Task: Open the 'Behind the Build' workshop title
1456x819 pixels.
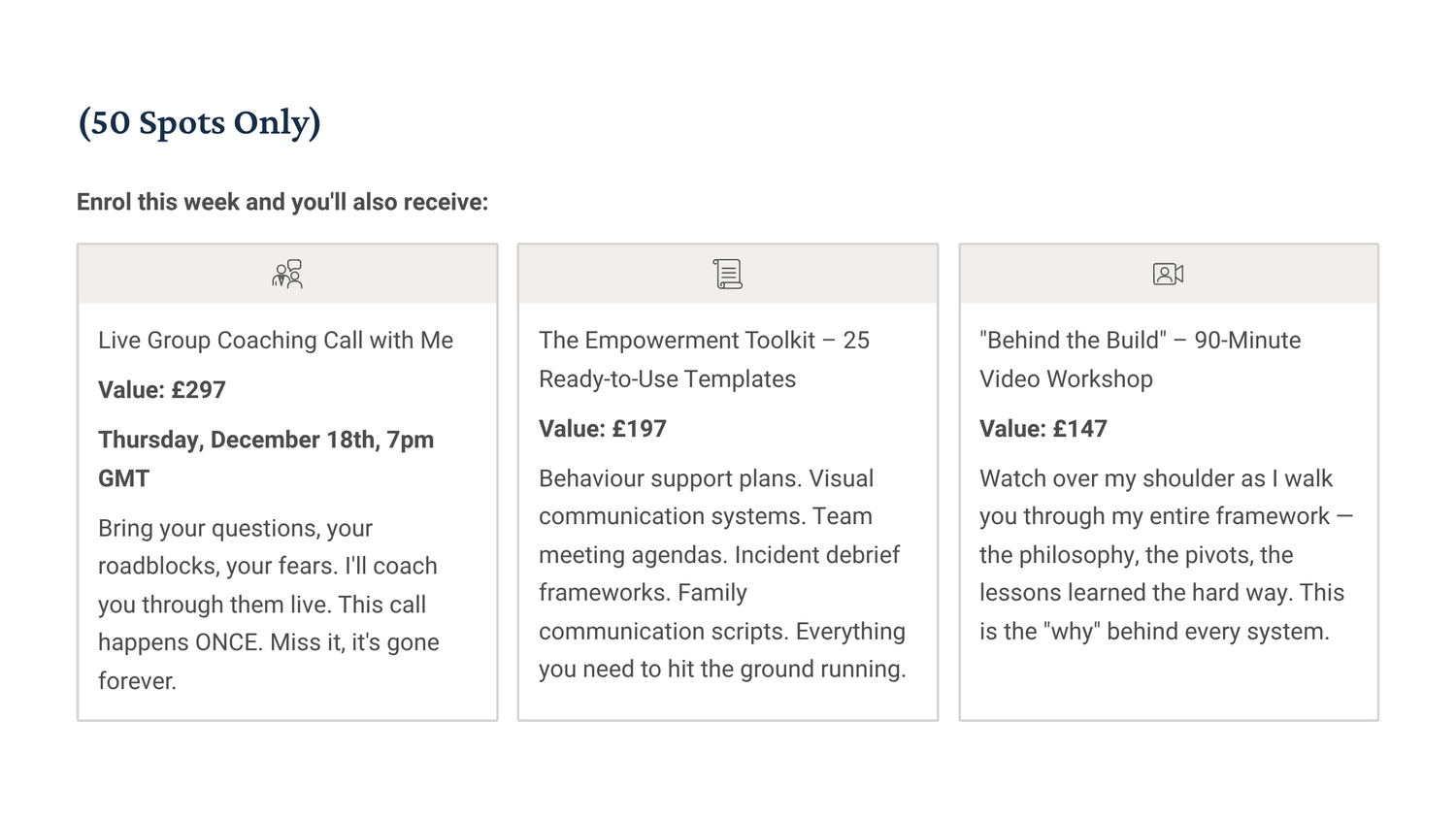Action: (1141, 360)
